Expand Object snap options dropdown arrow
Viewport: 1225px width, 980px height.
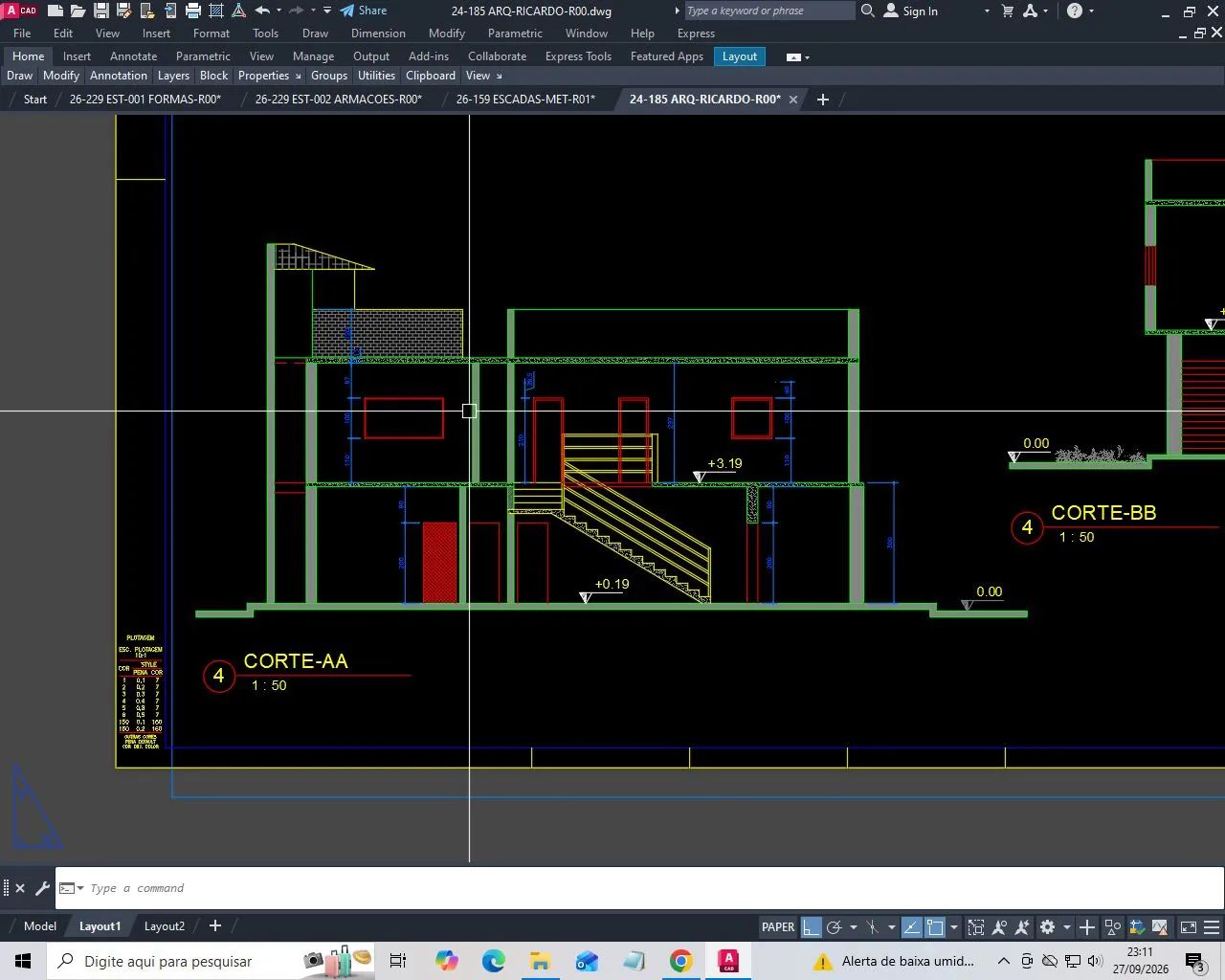click(954, 926)
